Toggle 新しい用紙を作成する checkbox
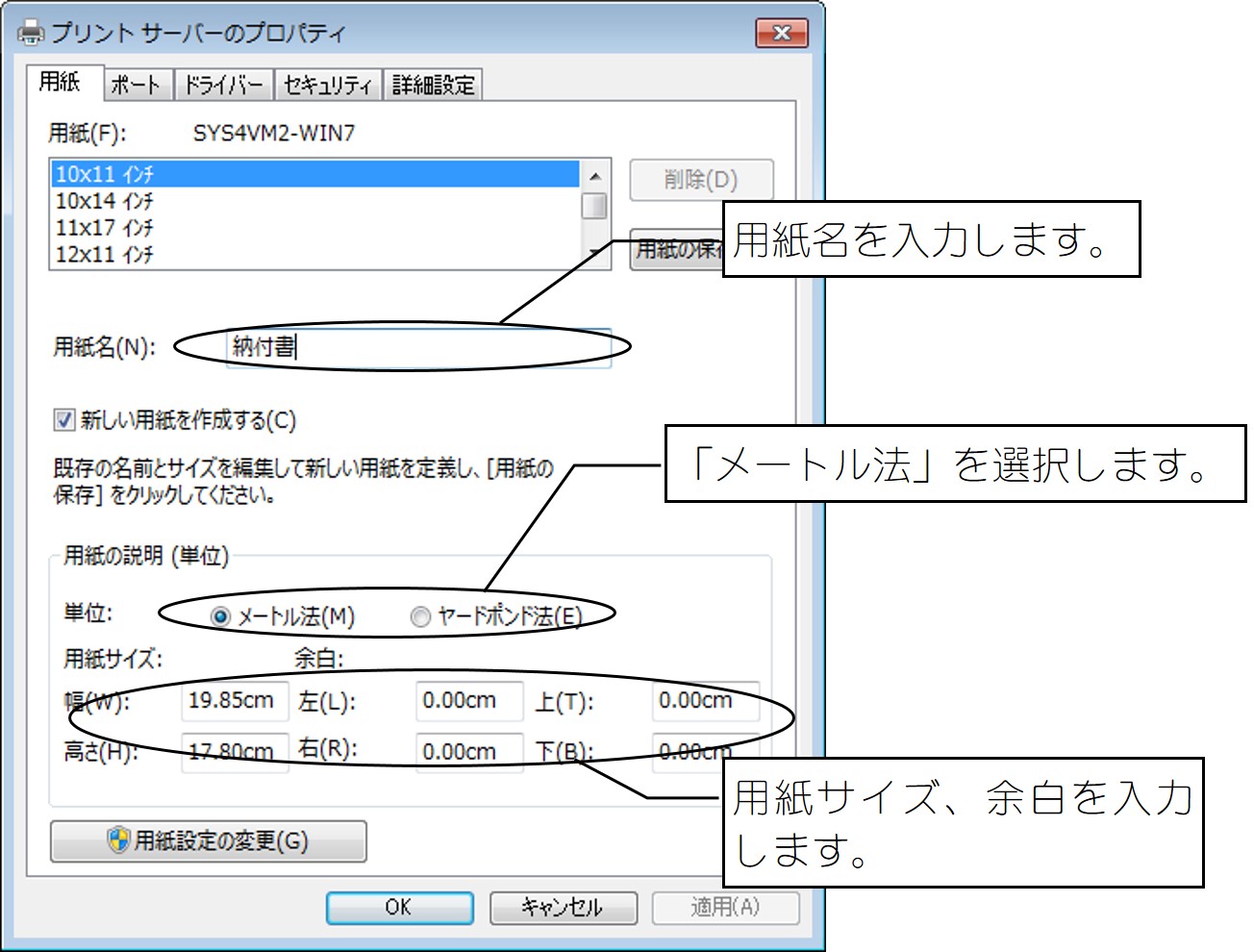 pos(64,420)
